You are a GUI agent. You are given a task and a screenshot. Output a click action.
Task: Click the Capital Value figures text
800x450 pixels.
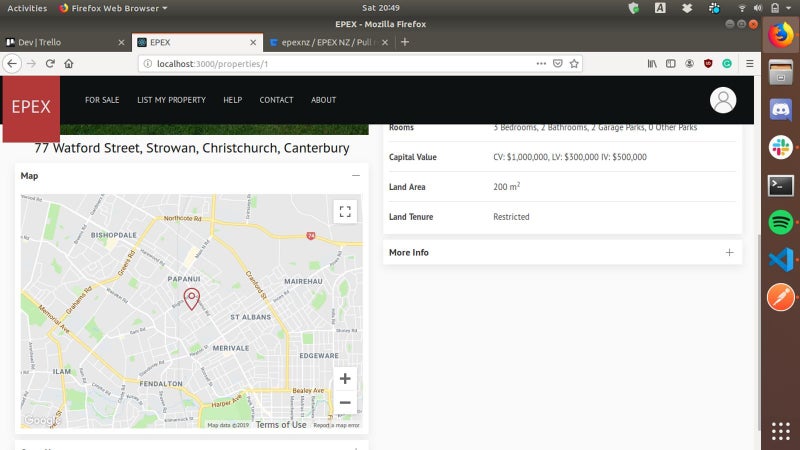tap(570, 157)
